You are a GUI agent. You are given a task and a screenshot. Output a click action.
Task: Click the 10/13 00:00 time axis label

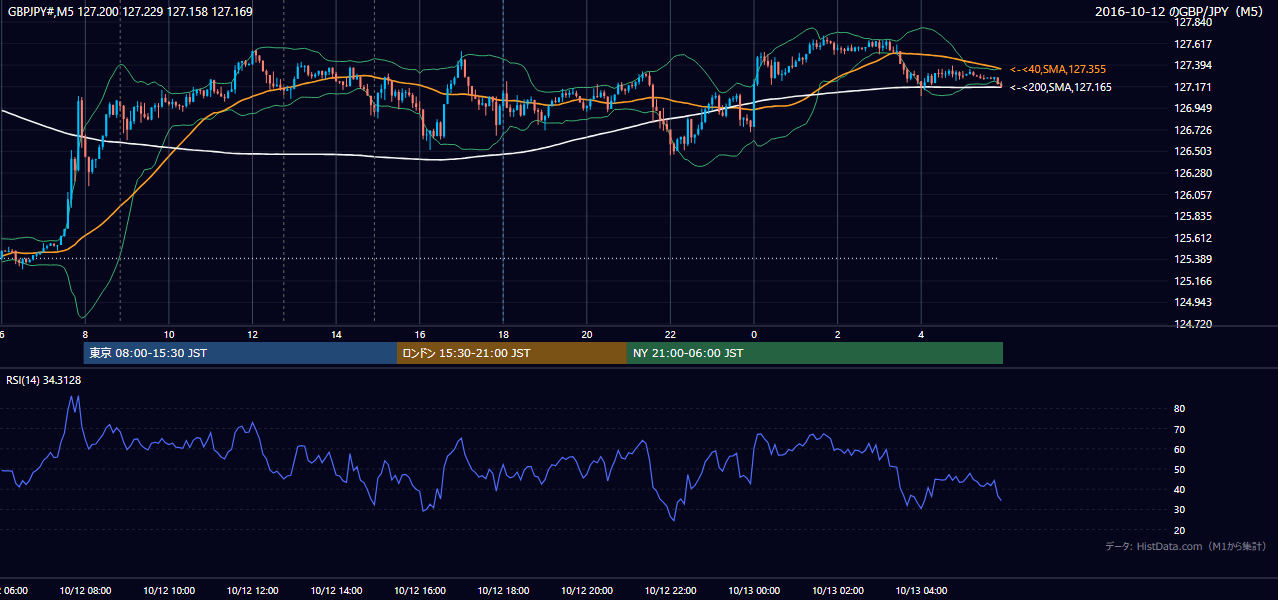[753, 590]
